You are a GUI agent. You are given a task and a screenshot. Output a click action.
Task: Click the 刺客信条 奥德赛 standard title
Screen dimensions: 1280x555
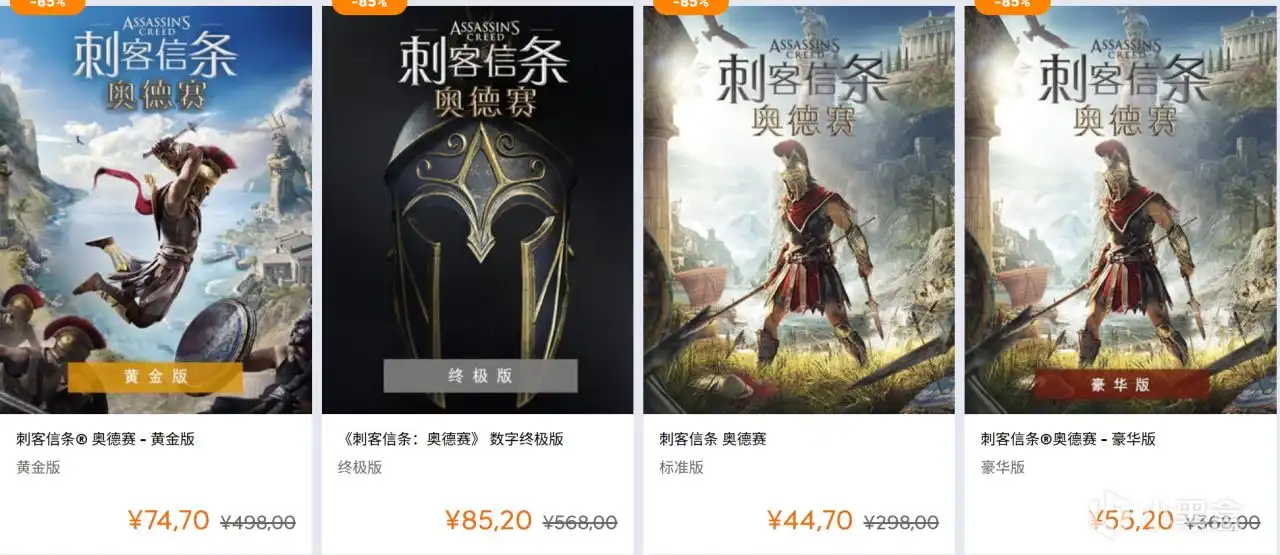tap(713, 439)
